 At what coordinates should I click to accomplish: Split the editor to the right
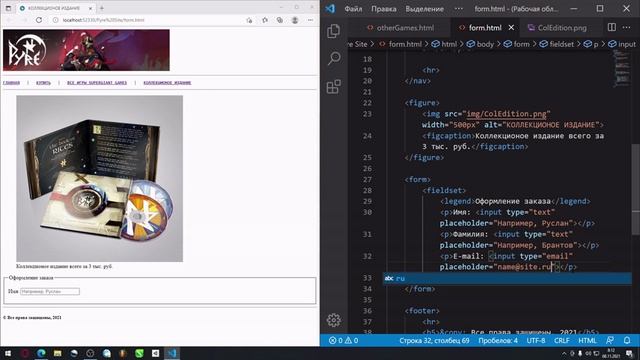611,27
